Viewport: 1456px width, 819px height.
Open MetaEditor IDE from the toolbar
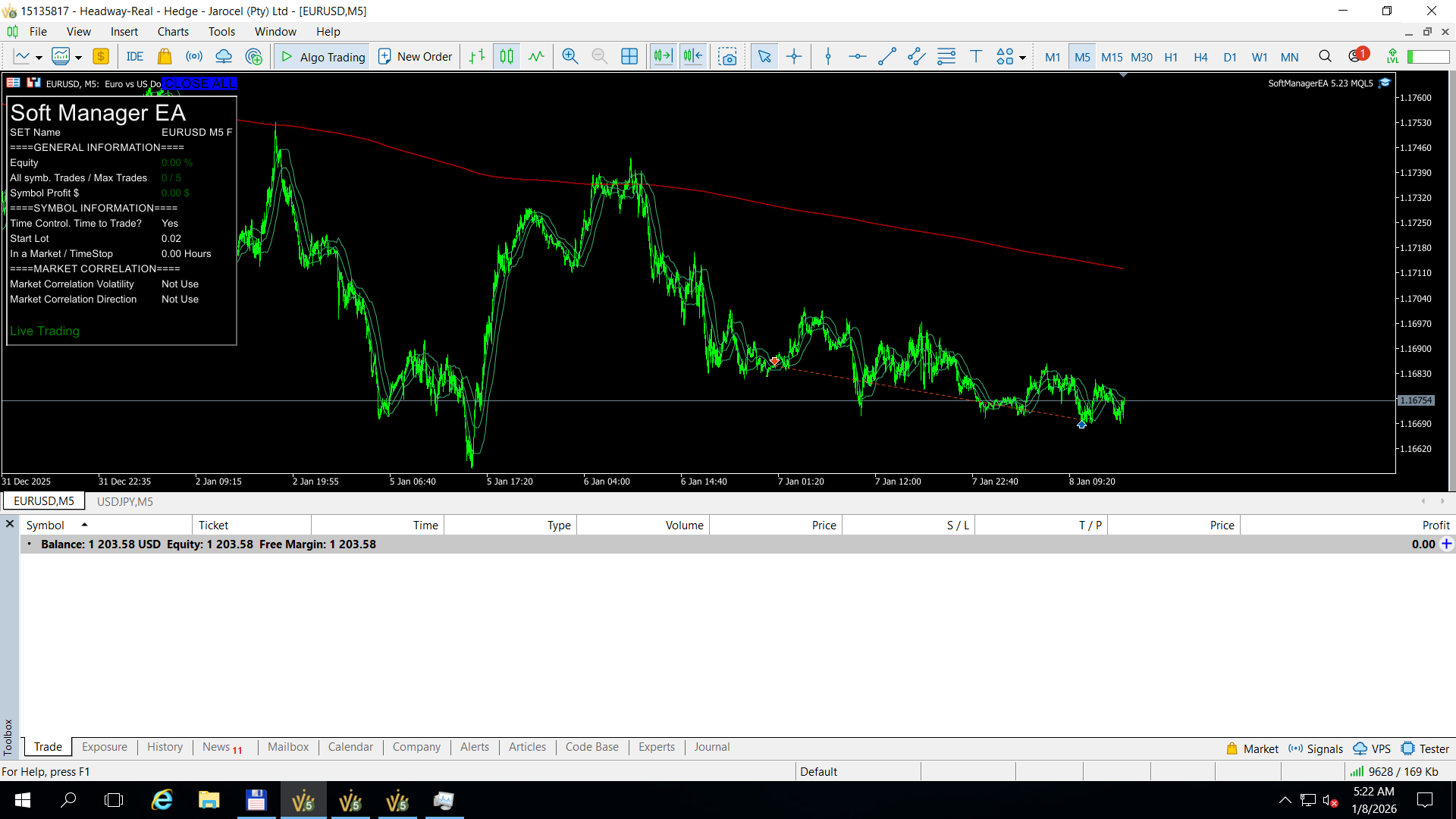[x=135, y=56]
